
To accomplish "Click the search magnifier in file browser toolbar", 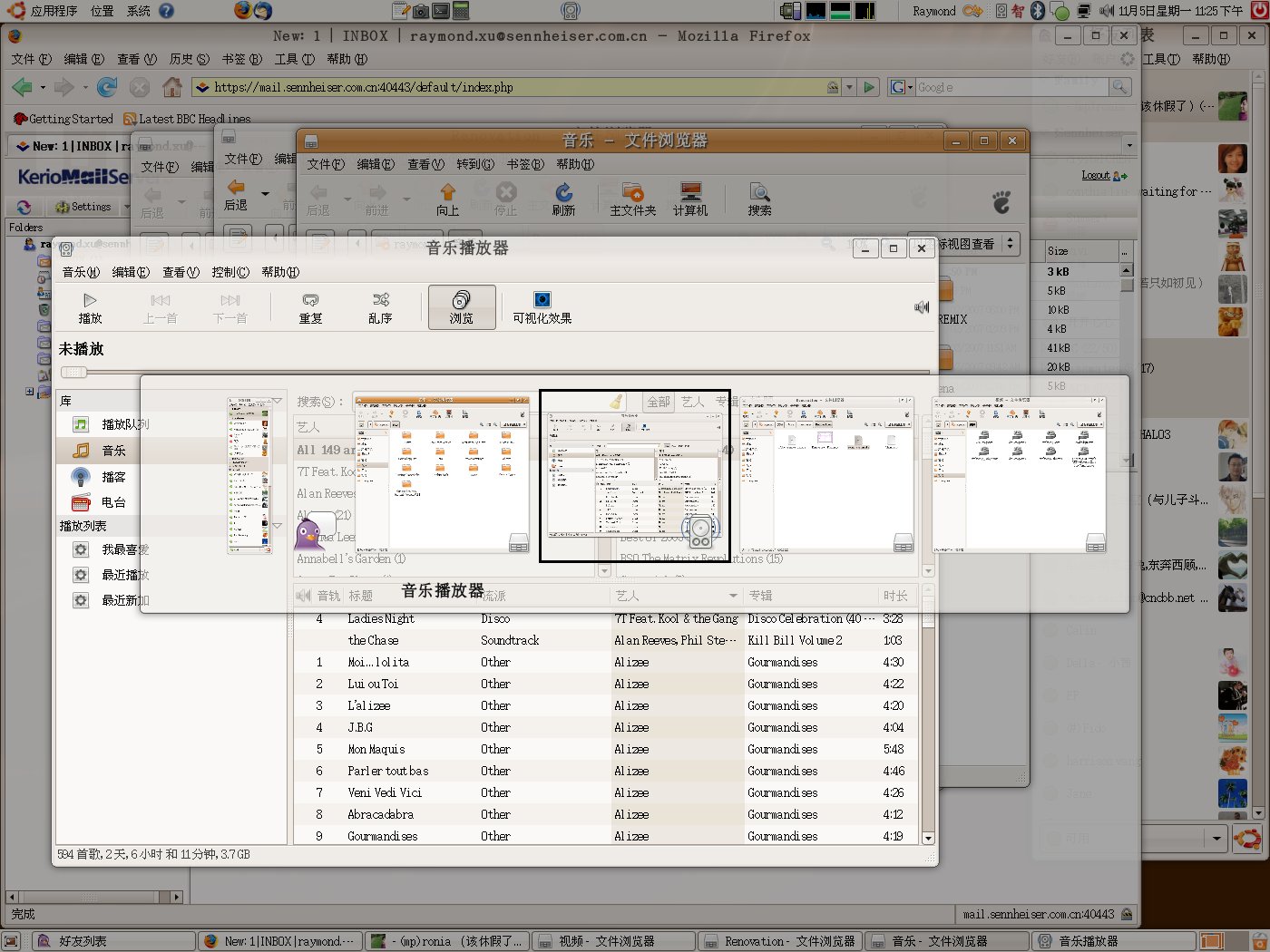I will tap(759, 198).
